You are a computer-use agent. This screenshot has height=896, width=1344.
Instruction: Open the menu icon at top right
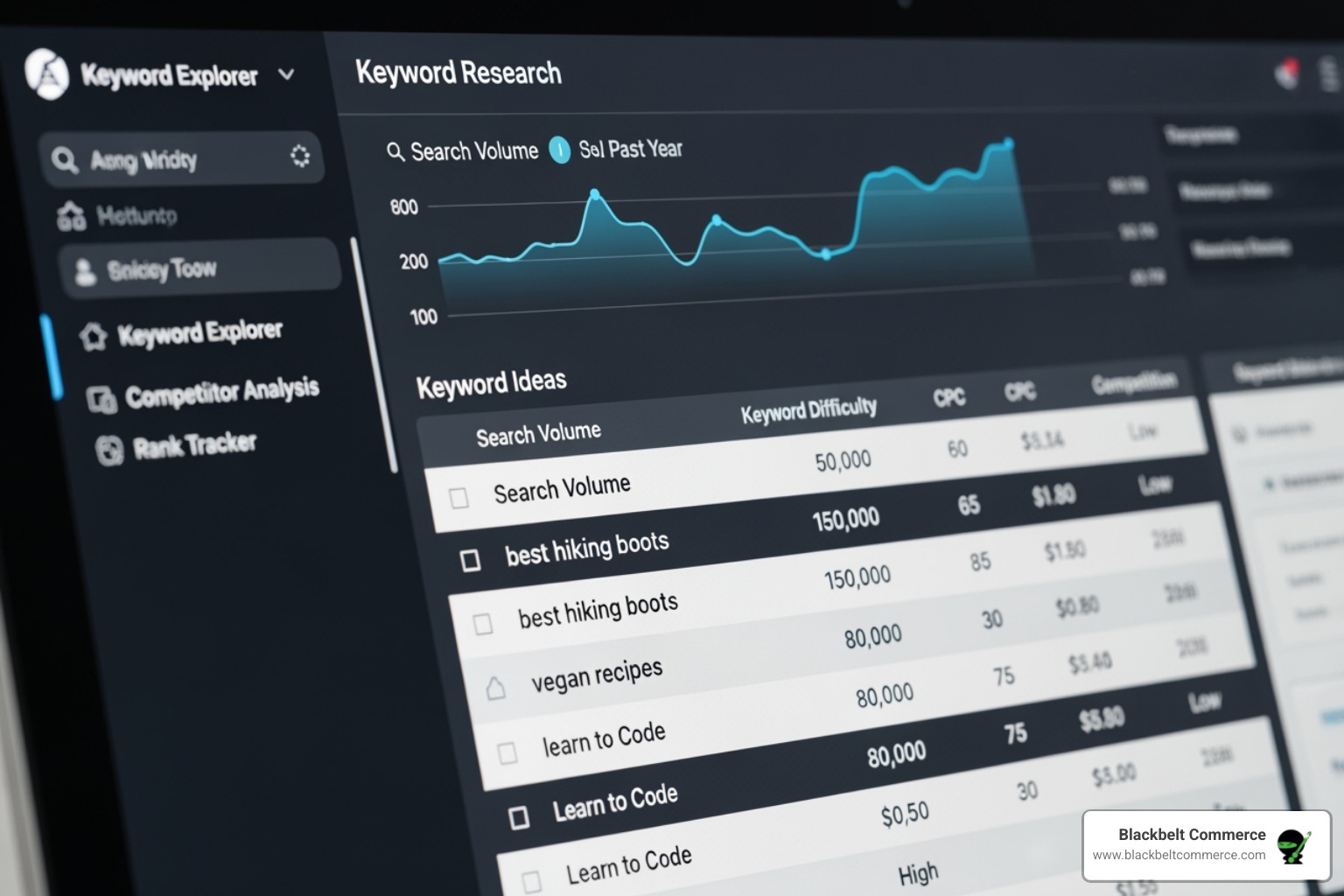(1329, 74)
